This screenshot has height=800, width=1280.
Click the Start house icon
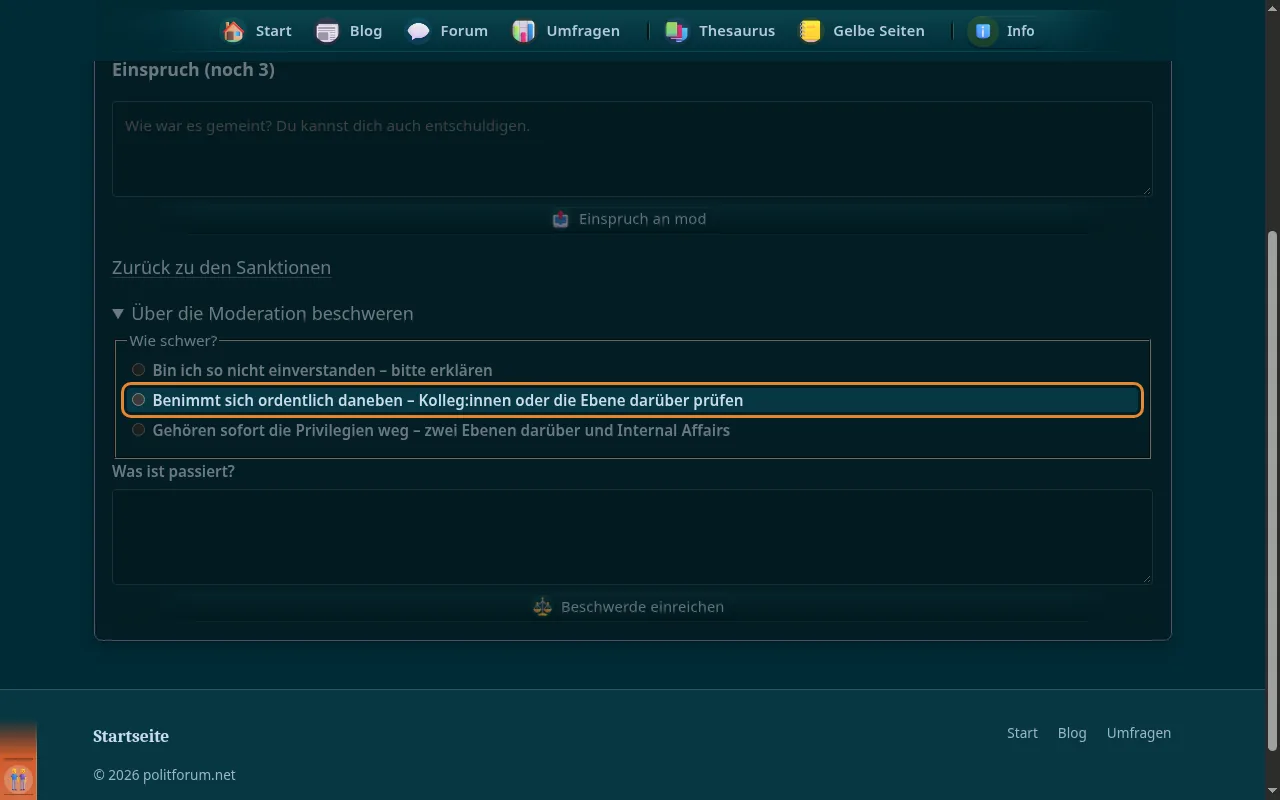pos(234,31)
